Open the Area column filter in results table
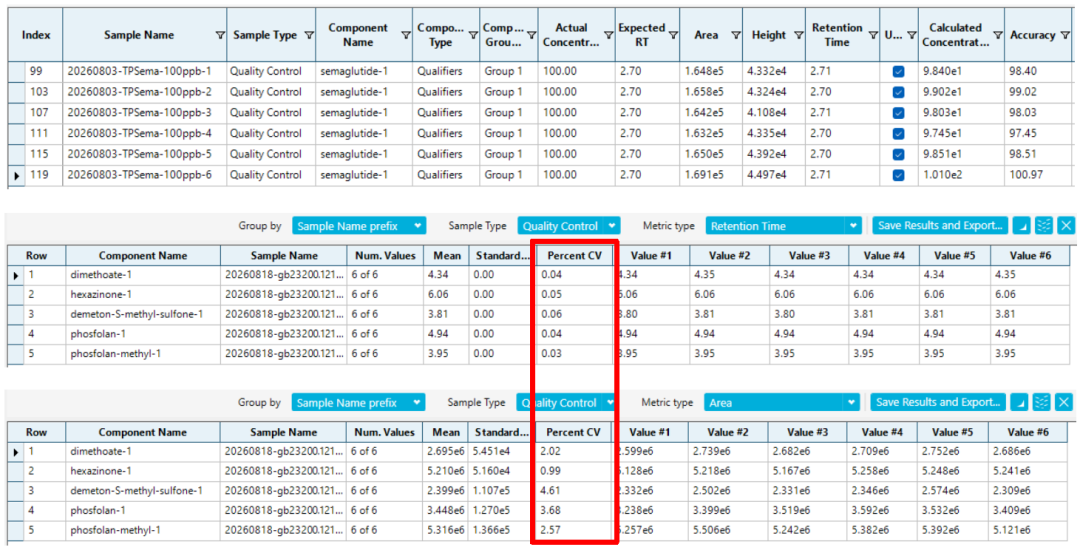The width and height of the screenshot is (1080, 550). pyautogui.click(x=736, y=35)
